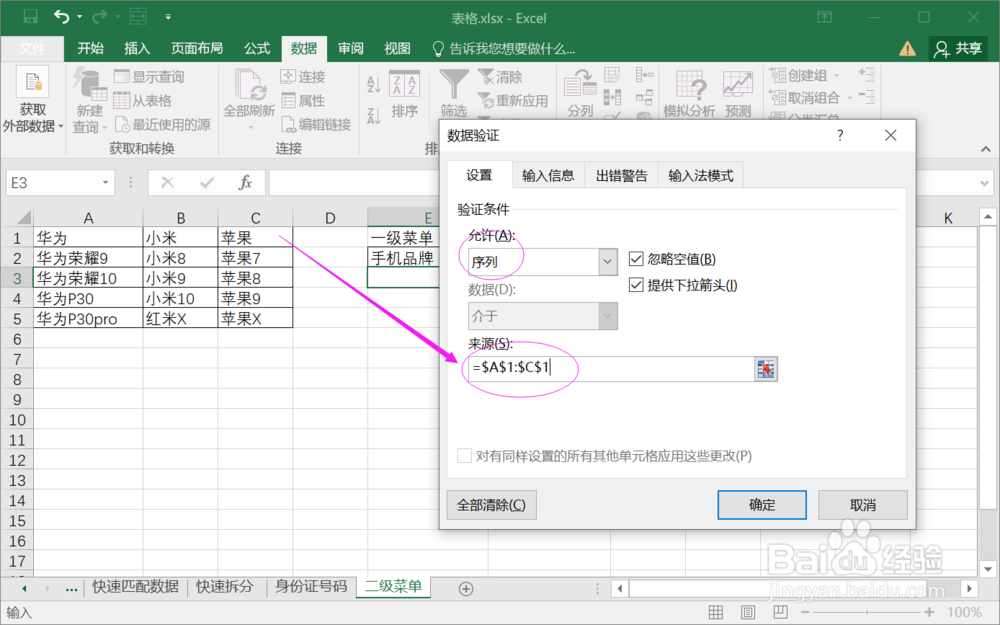Click the 确定 OK button

pos(761,505)
